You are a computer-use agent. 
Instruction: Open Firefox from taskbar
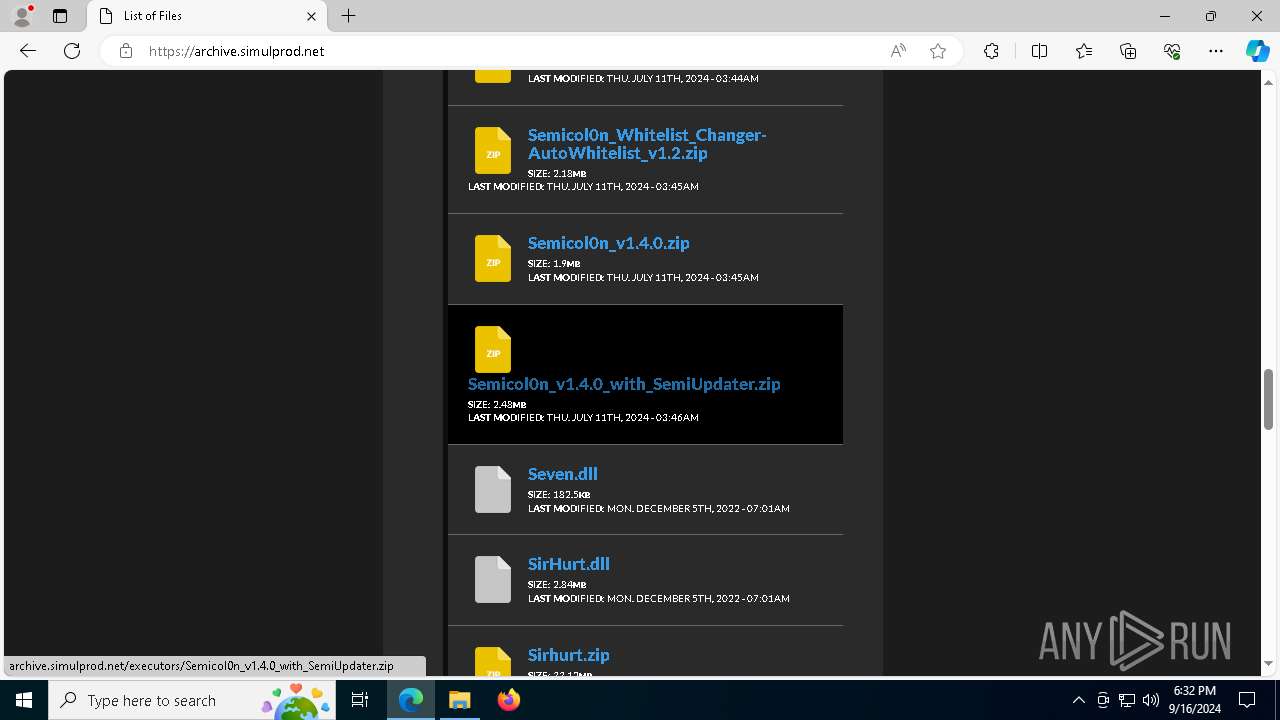click(508, 700)
